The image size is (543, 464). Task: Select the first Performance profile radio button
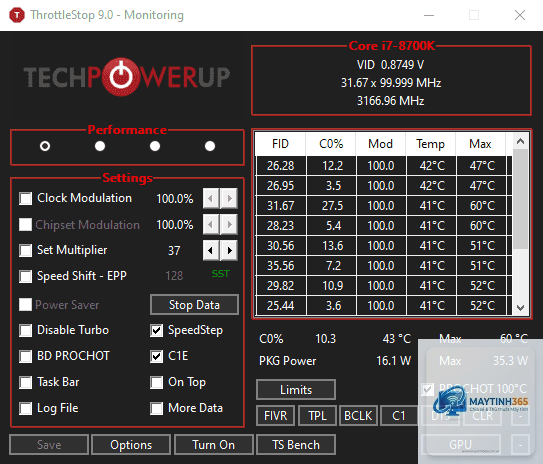click(x=45, y=146)
